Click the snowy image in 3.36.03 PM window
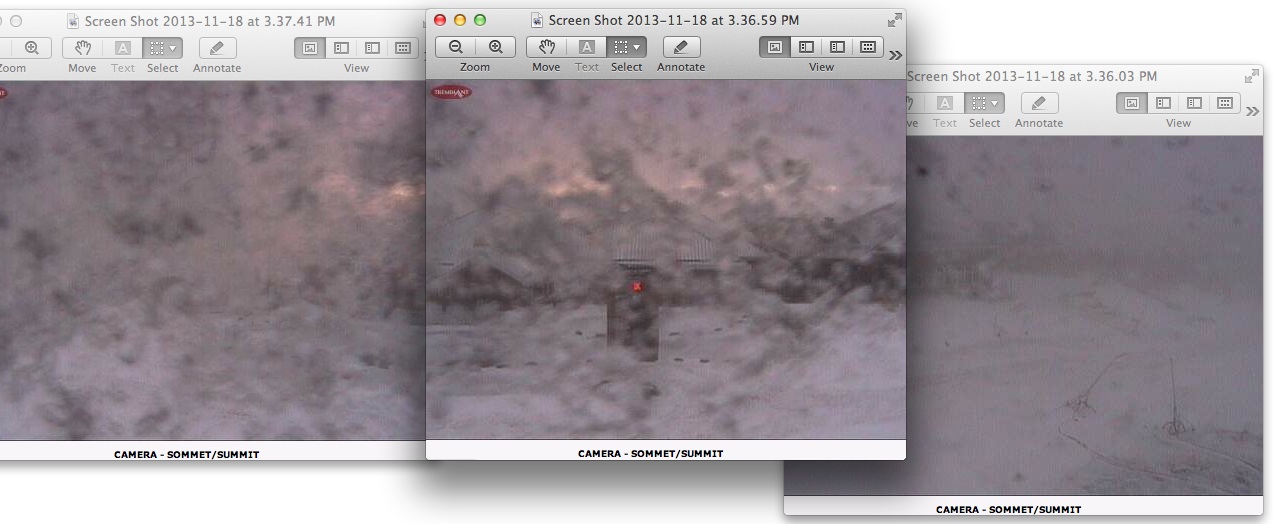This screenshot has height=524, width=1277. (1084, 316)
